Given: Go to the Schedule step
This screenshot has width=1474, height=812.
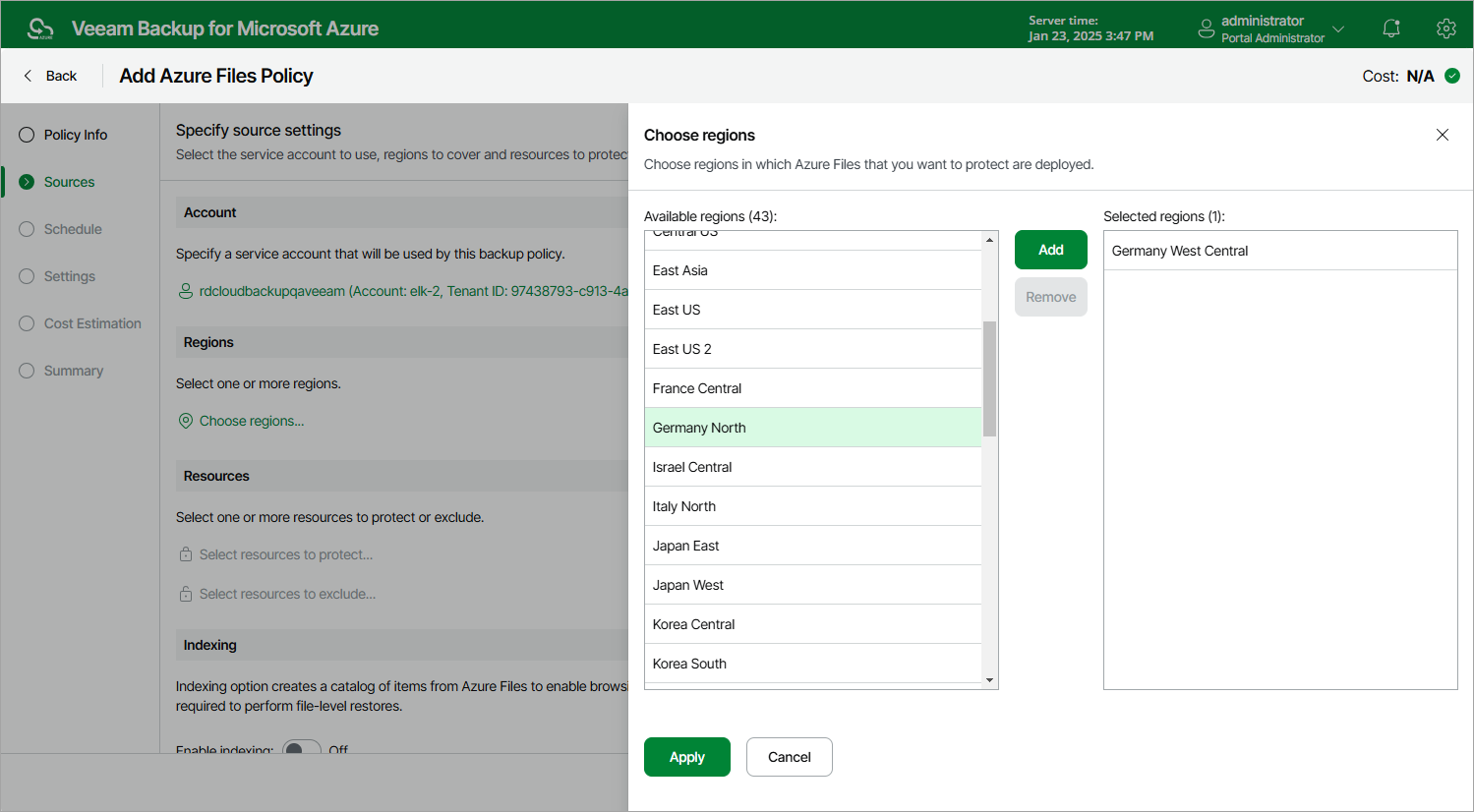Looking at the screenshot, I should [73, 229].
